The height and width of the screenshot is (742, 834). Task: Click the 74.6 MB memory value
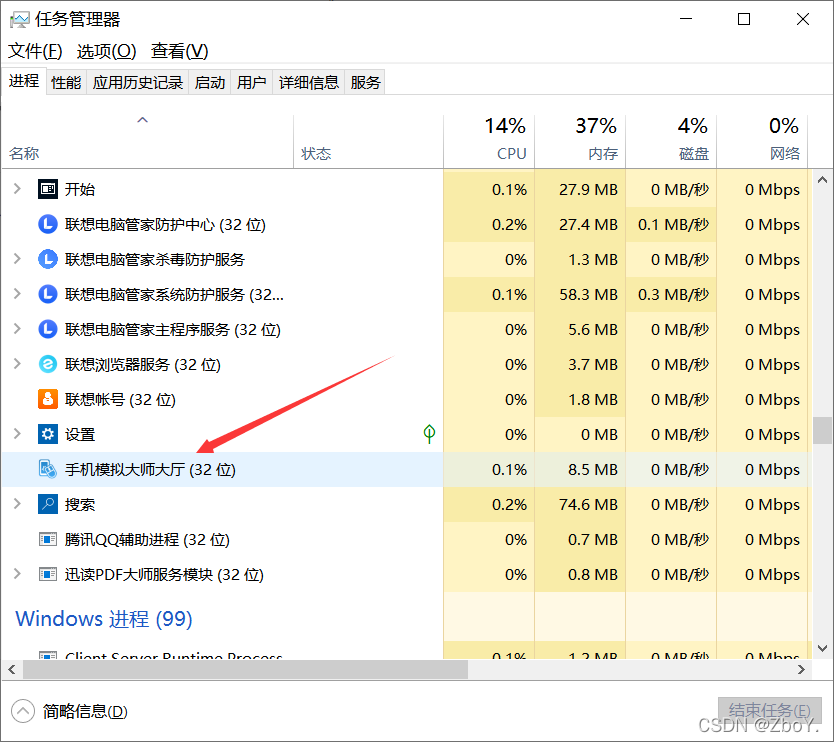point(588,504)
